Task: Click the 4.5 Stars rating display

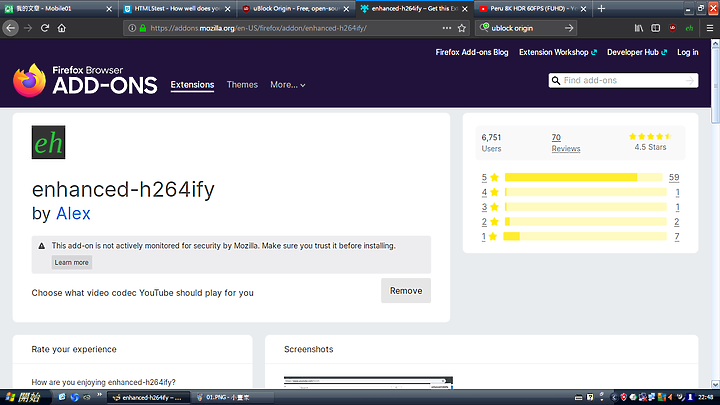Action: coord(650,142)
